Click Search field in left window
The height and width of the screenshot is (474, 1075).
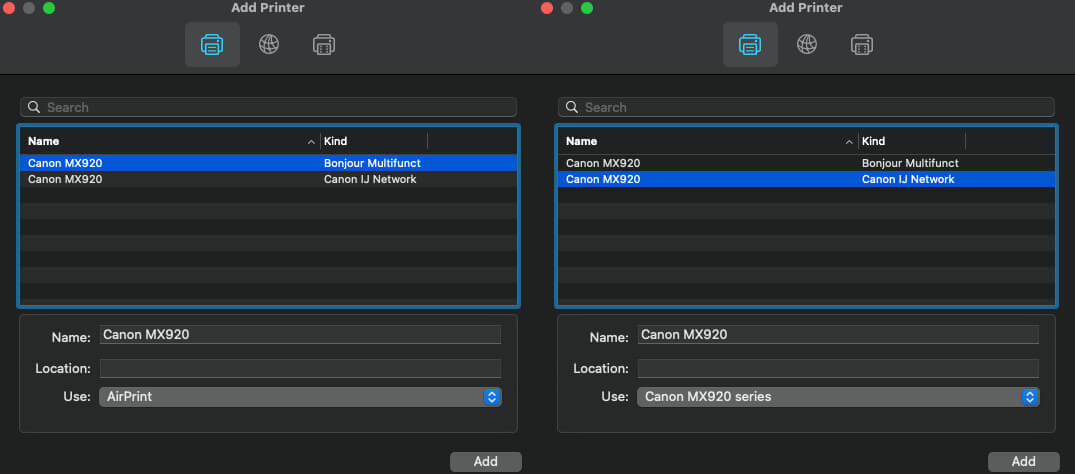[268, 107]
